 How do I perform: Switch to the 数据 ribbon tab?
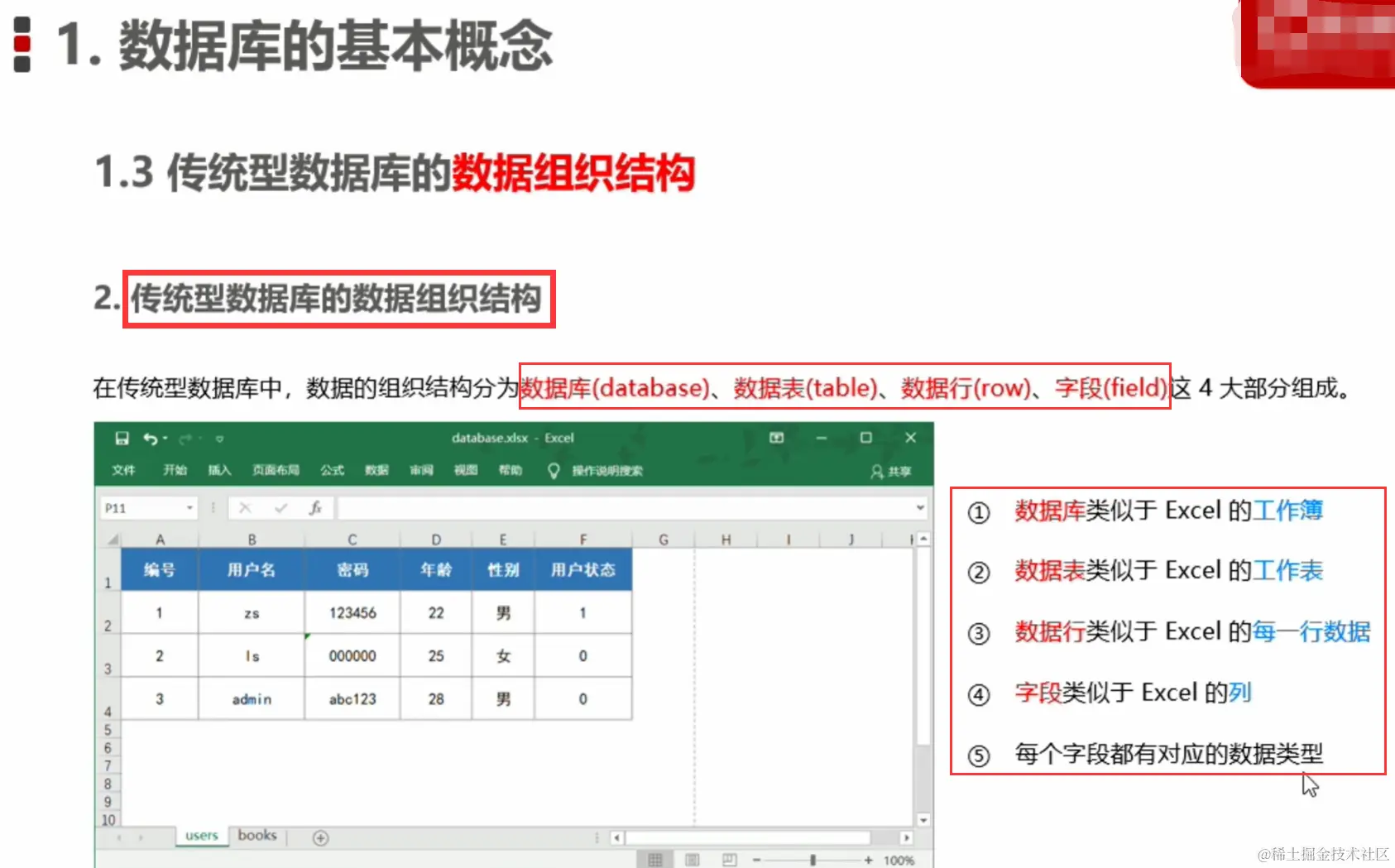(376, 470)
